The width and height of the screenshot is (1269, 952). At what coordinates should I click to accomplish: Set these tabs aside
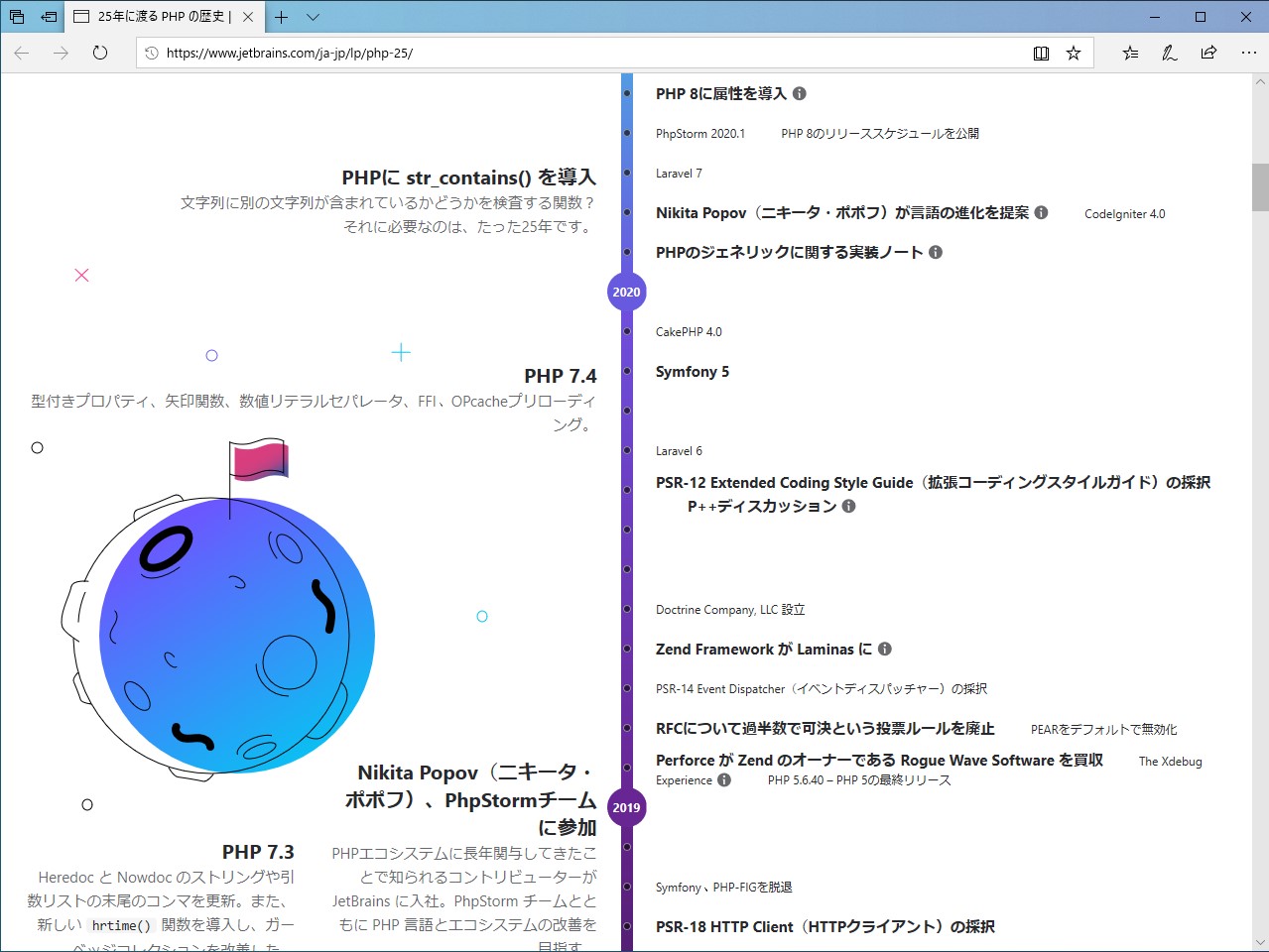click(x=47, y=16)
